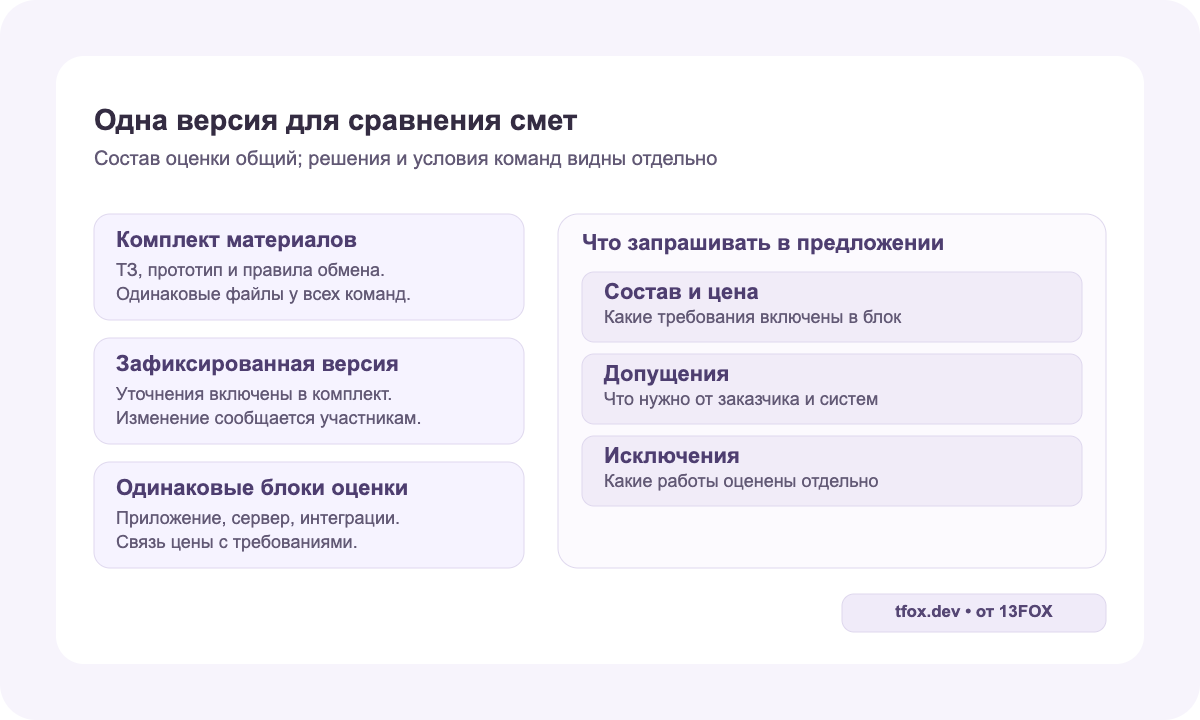Click the heading "Одна версия для сравнения смет"

[335, 121]
